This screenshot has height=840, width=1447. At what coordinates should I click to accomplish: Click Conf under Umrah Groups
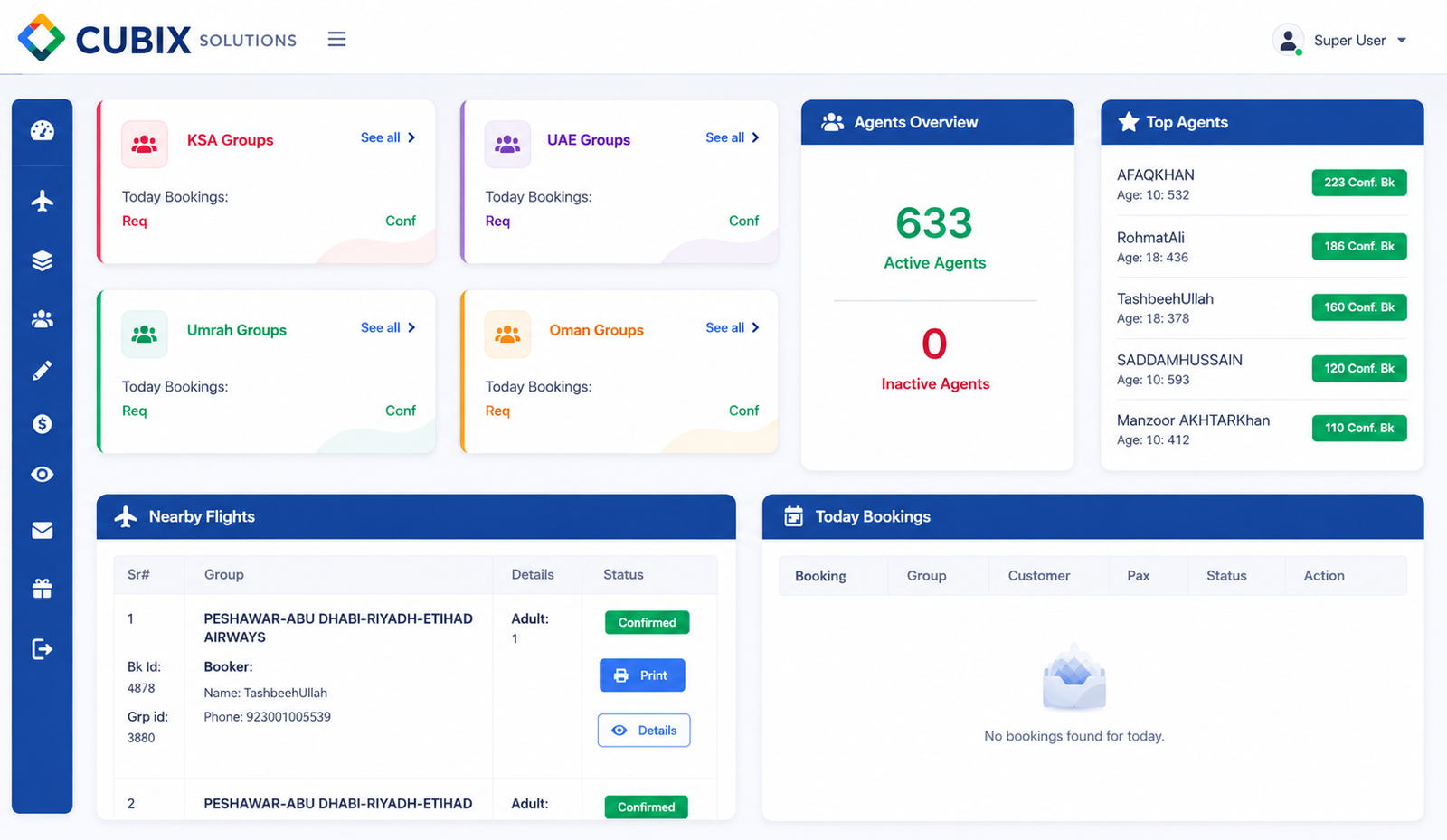tap(401, 411)
